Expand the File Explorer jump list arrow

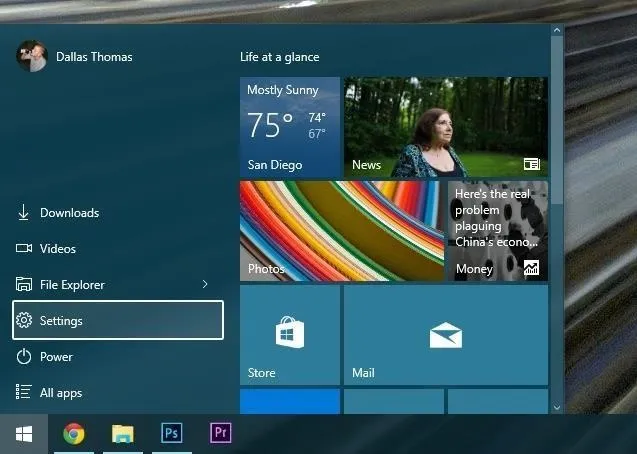(x=205, y=284)
